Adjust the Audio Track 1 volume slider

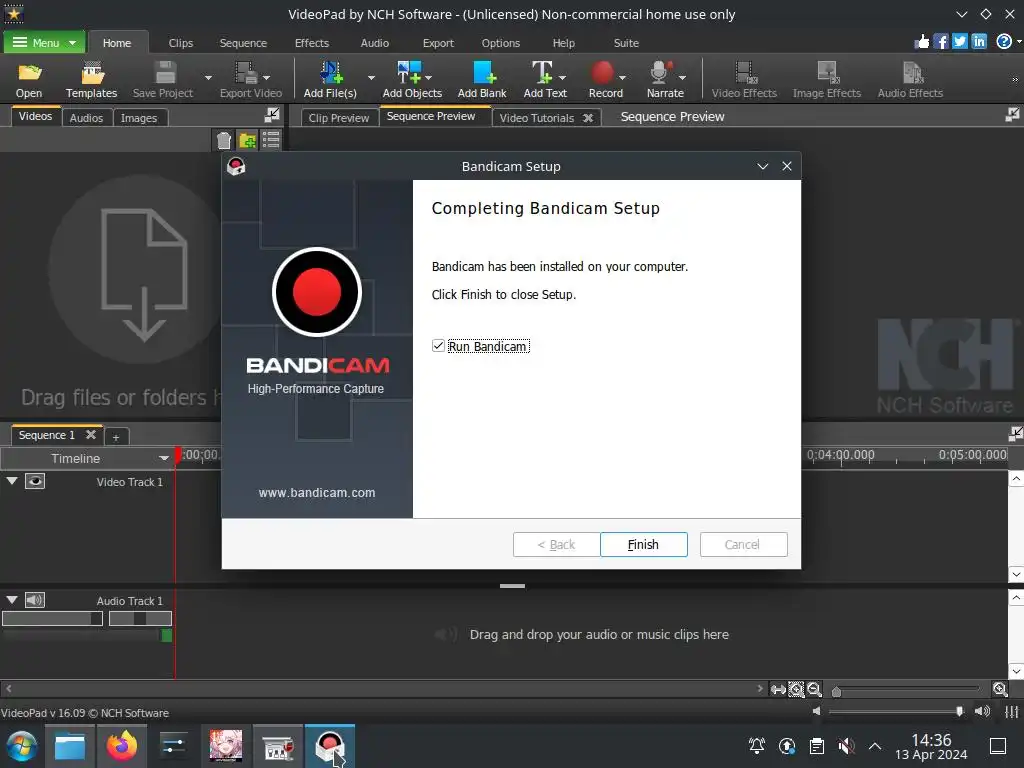pyautogui.click(x=52, y=618)
